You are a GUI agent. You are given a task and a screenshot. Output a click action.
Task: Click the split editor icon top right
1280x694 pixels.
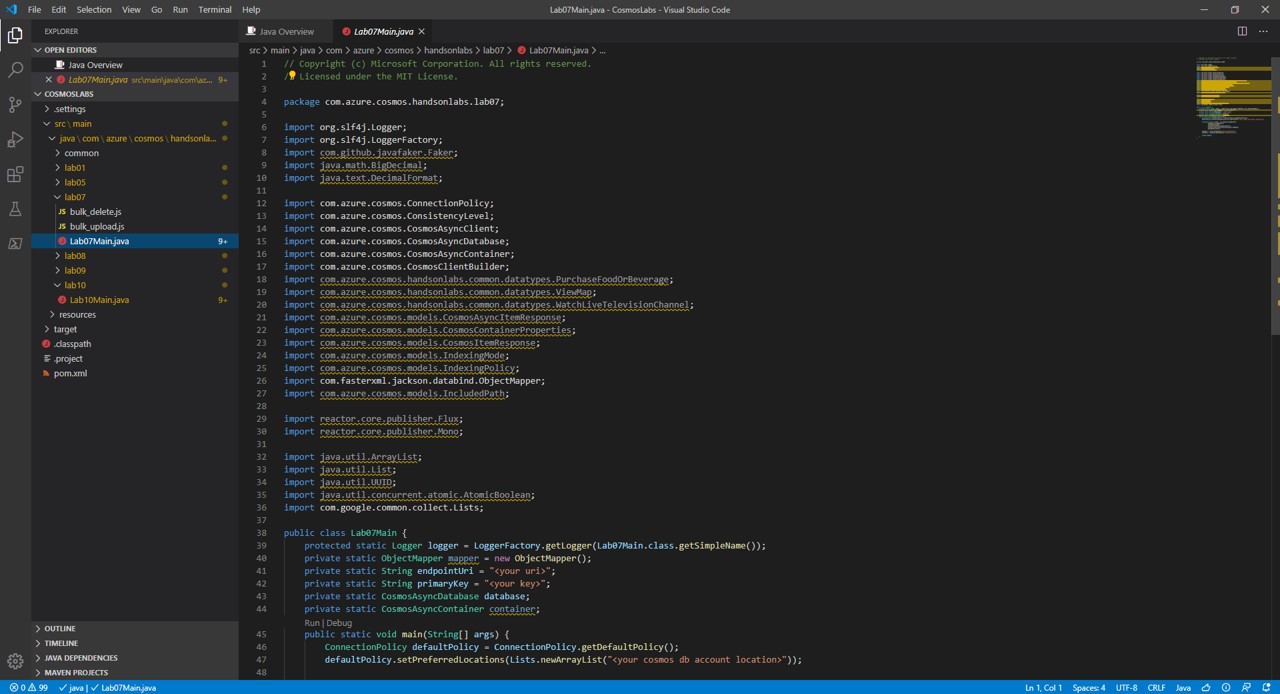[x=1241, y=31]
